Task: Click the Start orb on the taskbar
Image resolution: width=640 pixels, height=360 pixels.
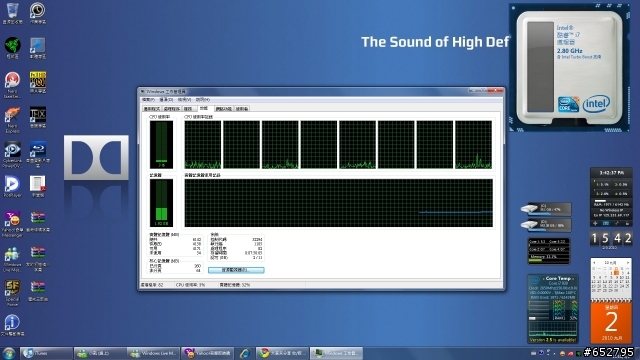Action: click(9, 353)
